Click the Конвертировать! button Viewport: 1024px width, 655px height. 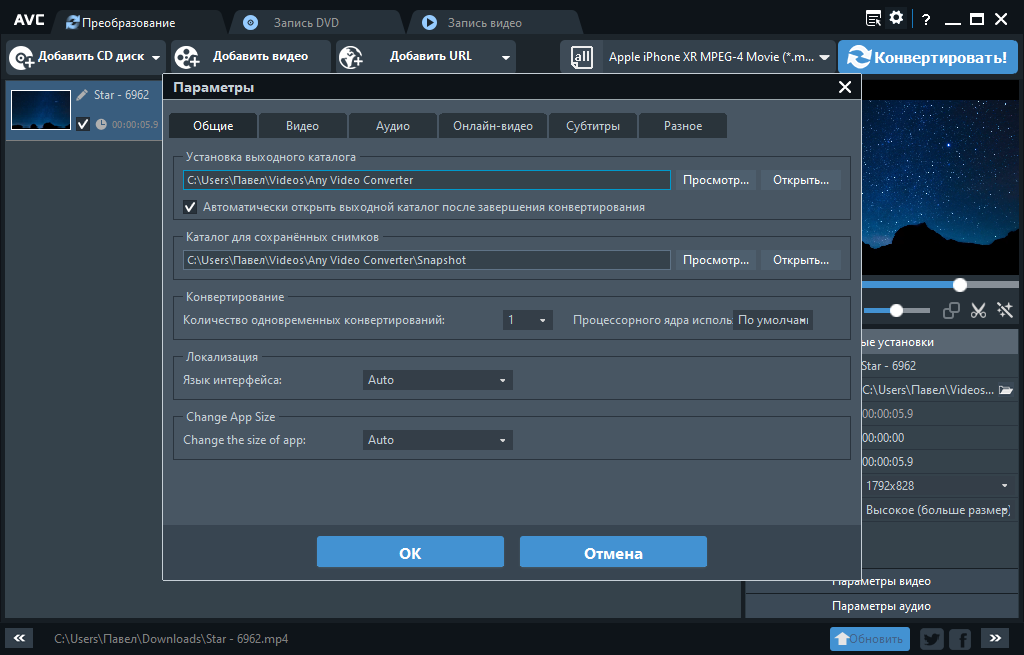(927, 57)
